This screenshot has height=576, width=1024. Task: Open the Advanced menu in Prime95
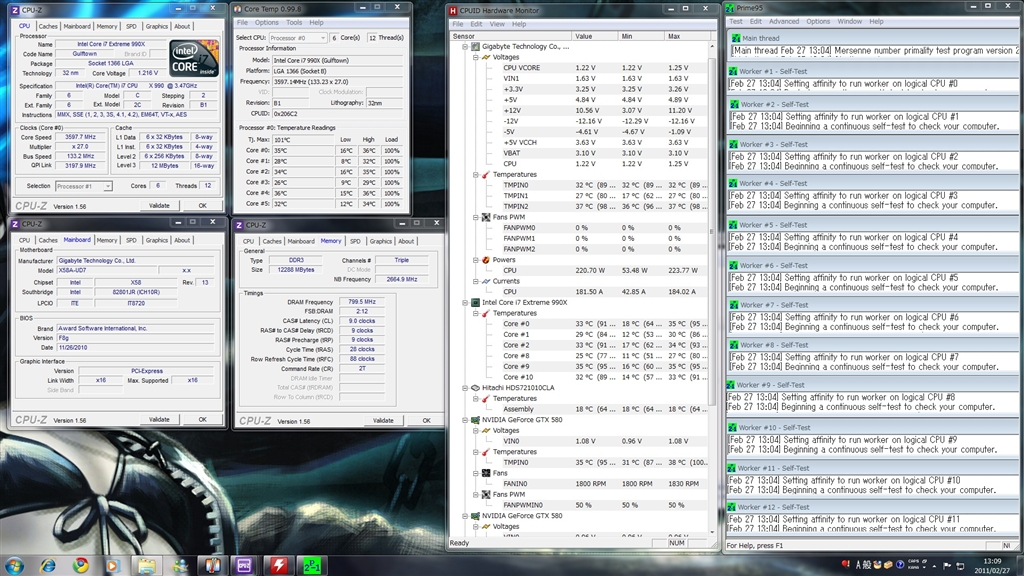pyautogui.click(x=783, y=21)
